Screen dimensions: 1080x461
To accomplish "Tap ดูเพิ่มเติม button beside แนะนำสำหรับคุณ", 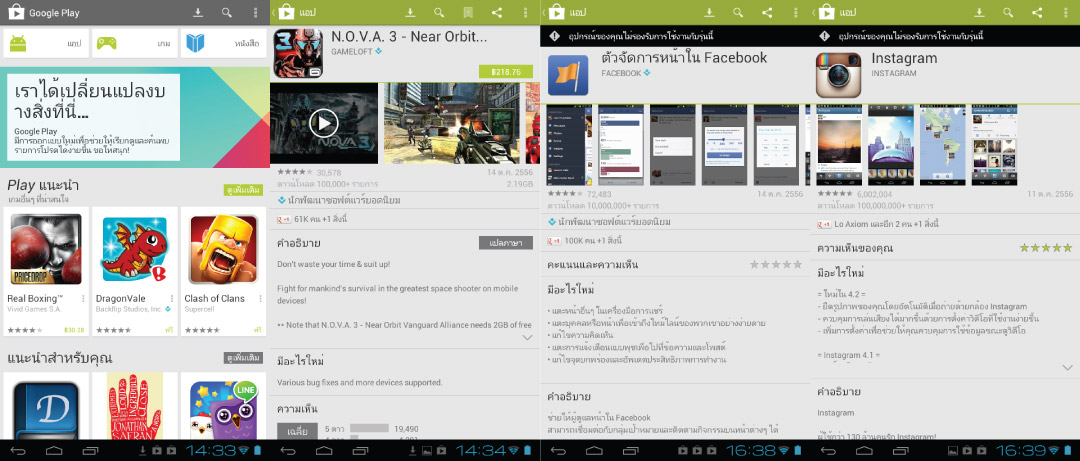I will (x=243, y=358).
